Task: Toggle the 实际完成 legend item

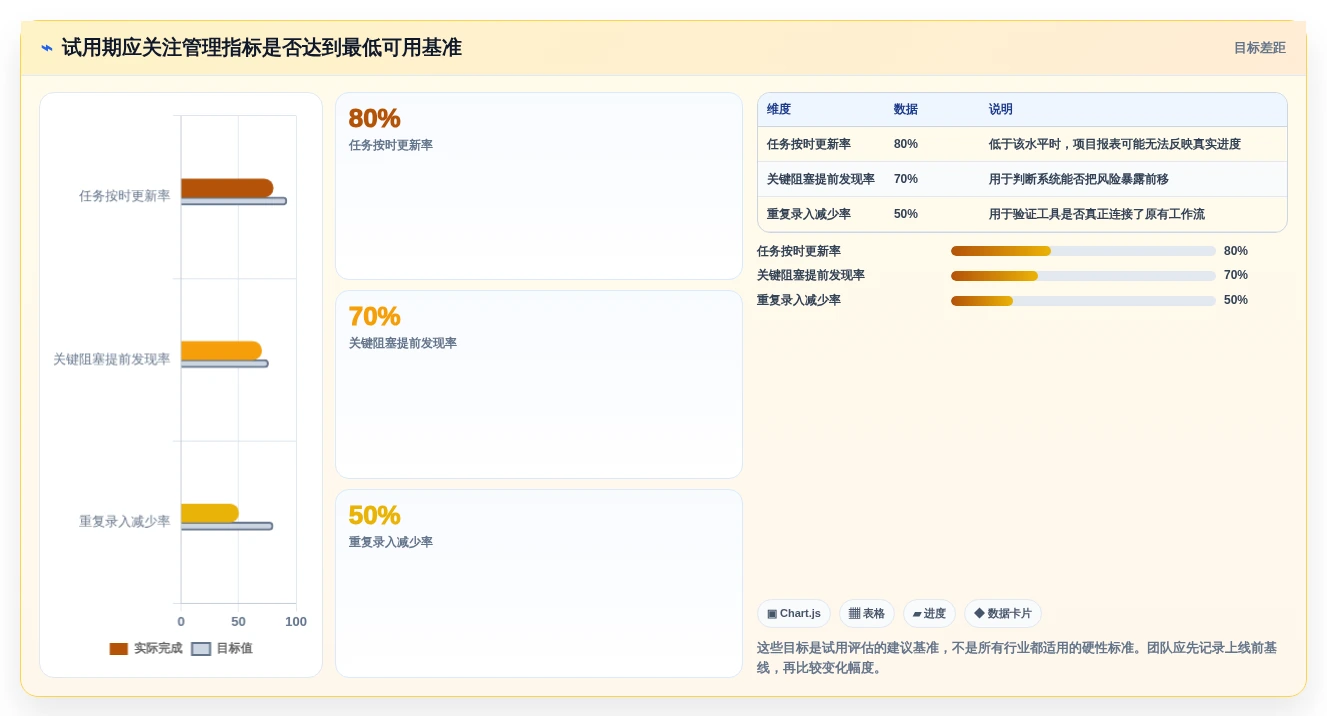Action: pos(146,648)
